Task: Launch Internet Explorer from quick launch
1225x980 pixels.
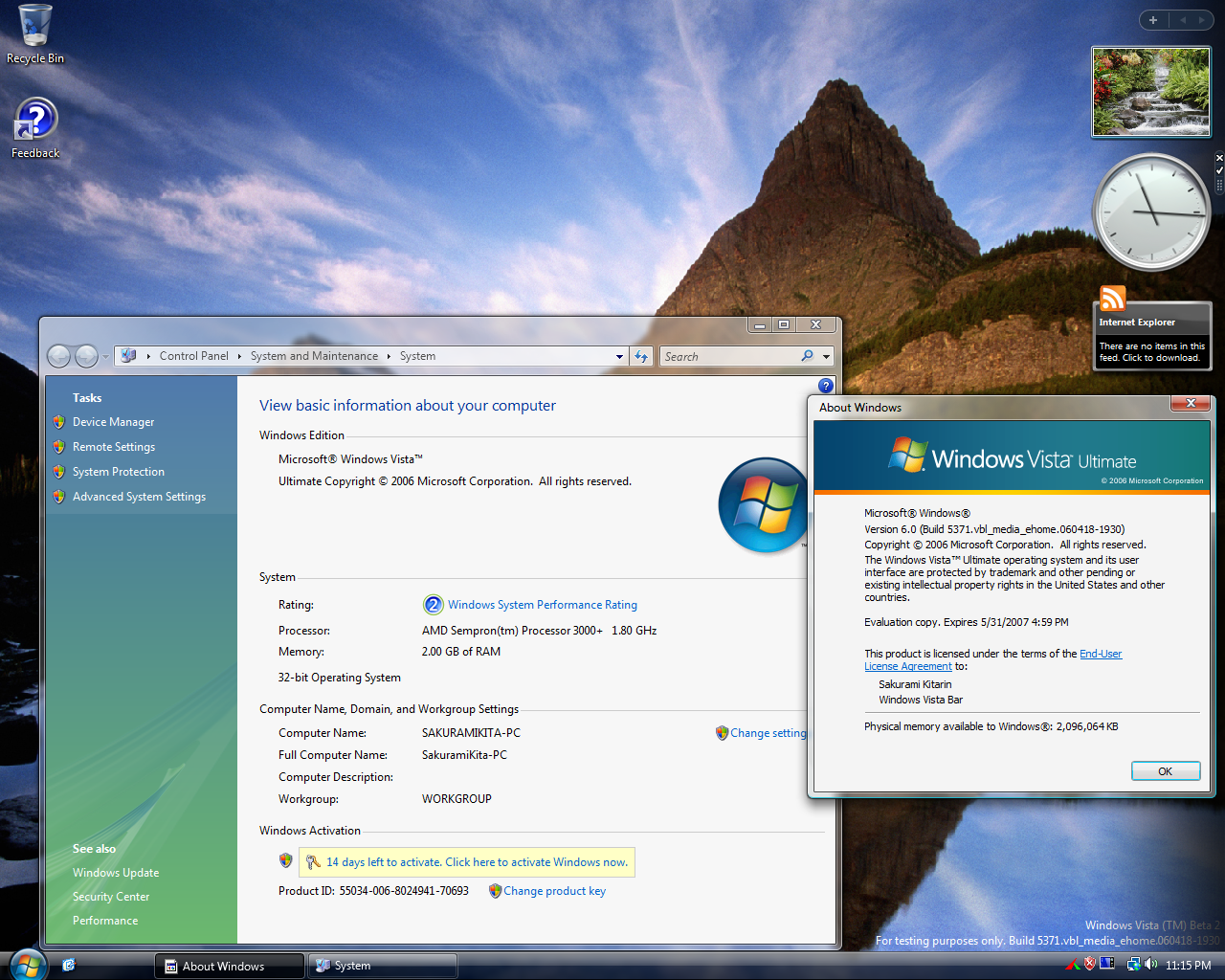Action: point(68,965)
